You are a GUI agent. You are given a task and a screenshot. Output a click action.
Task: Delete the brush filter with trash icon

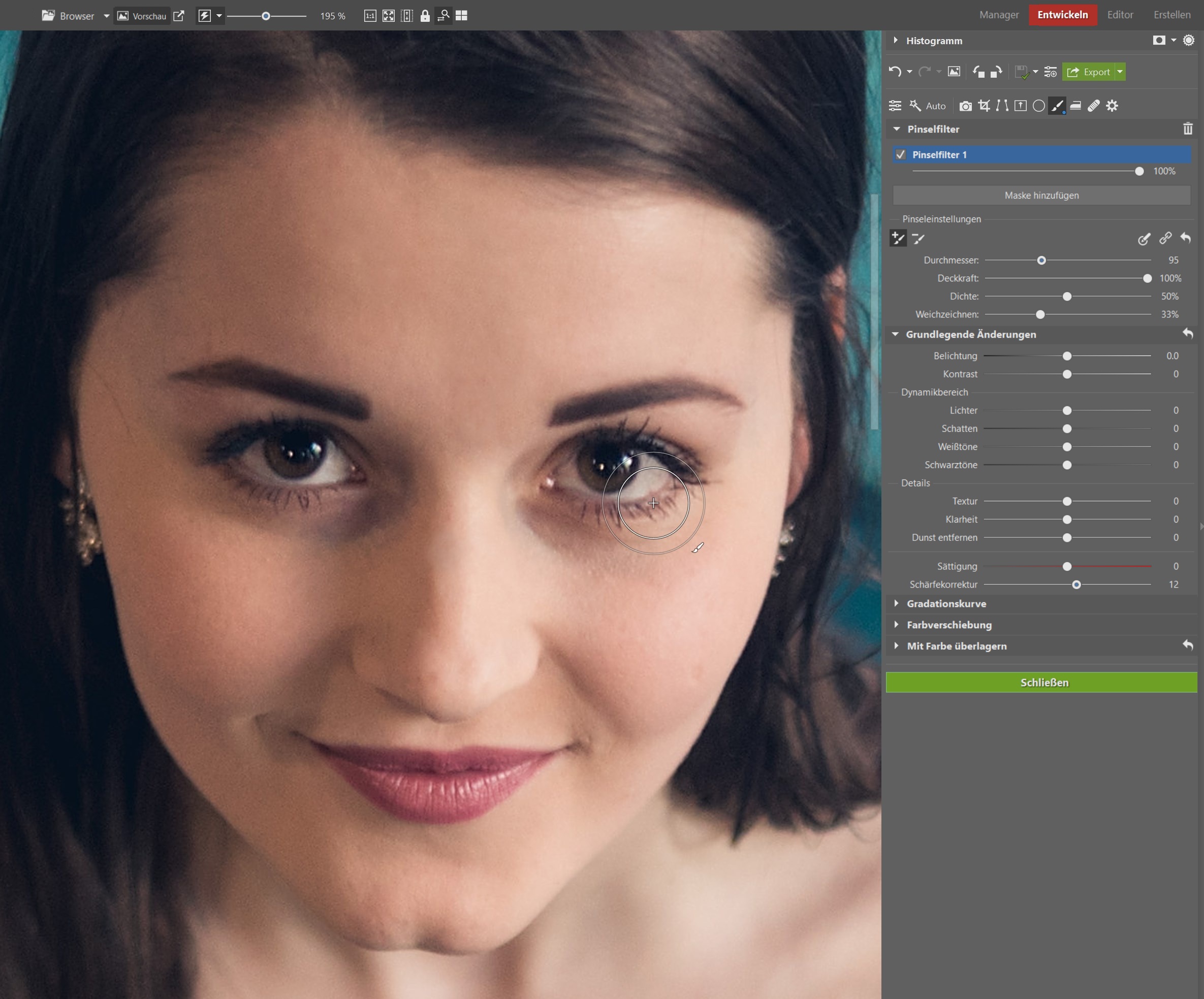[1187, 129]
